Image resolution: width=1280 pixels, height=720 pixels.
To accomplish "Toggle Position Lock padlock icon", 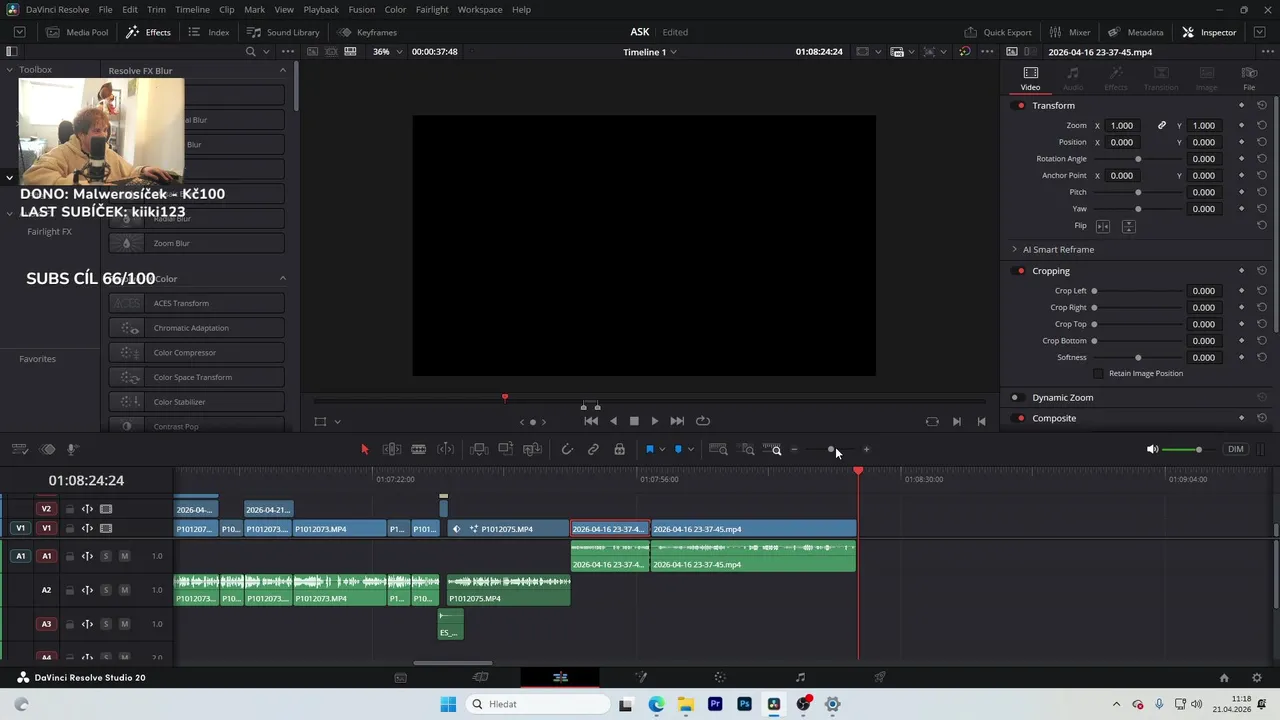I will (620, 450).
